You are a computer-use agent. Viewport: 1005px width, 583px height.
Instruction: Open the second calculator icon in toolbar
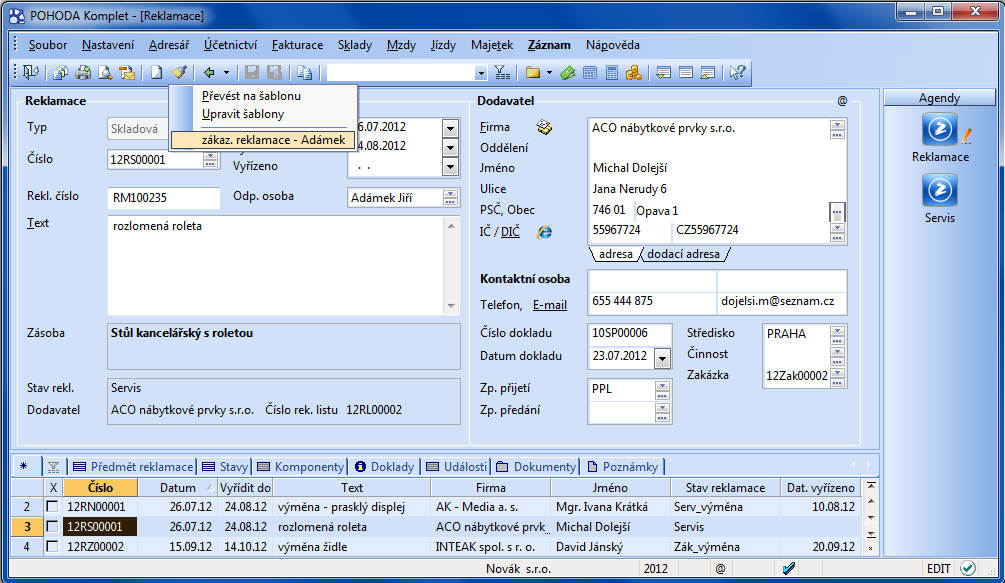click(611, 72)
